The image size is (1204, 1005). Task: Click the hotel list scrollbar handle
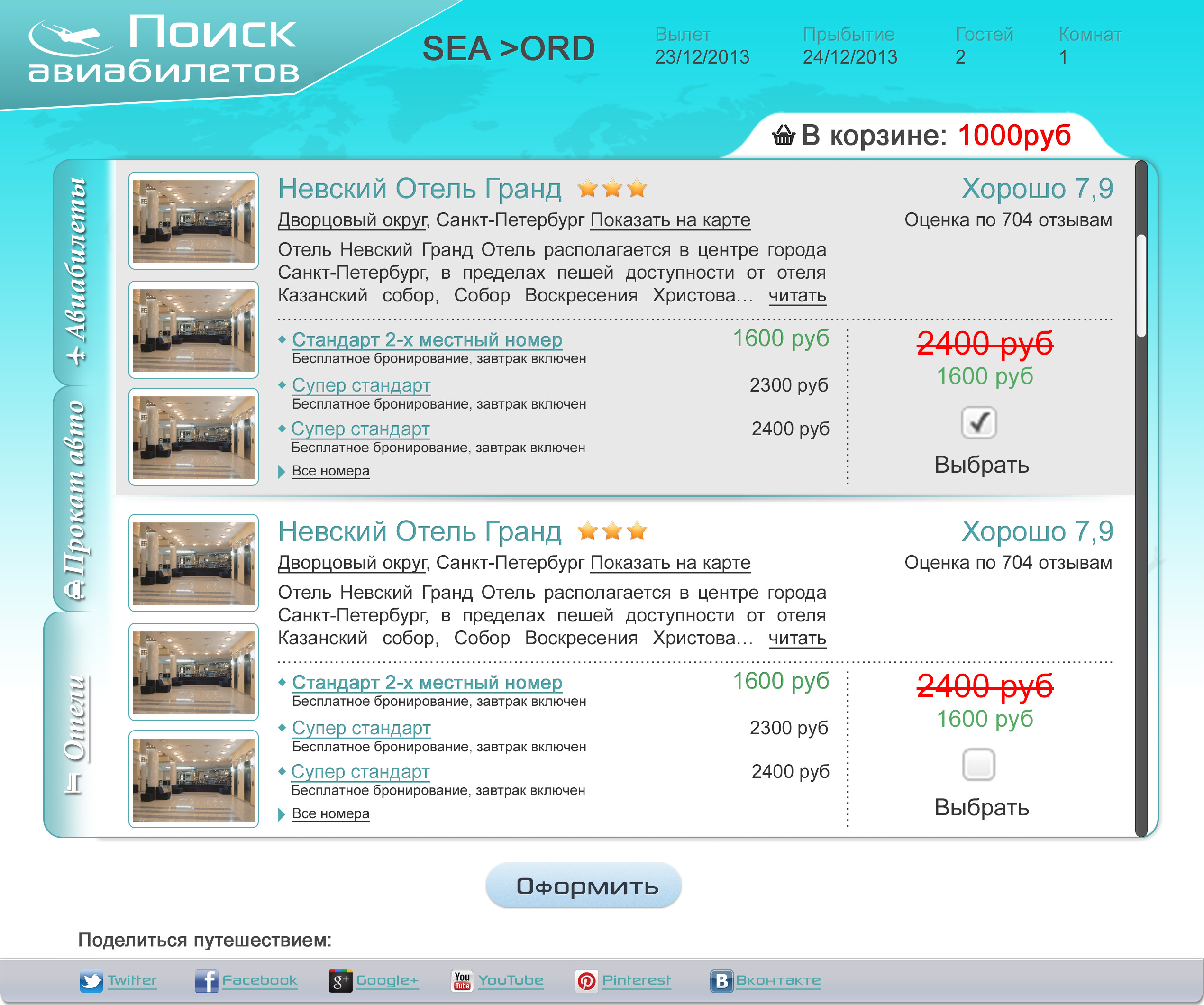click(x=1141, y=285)
